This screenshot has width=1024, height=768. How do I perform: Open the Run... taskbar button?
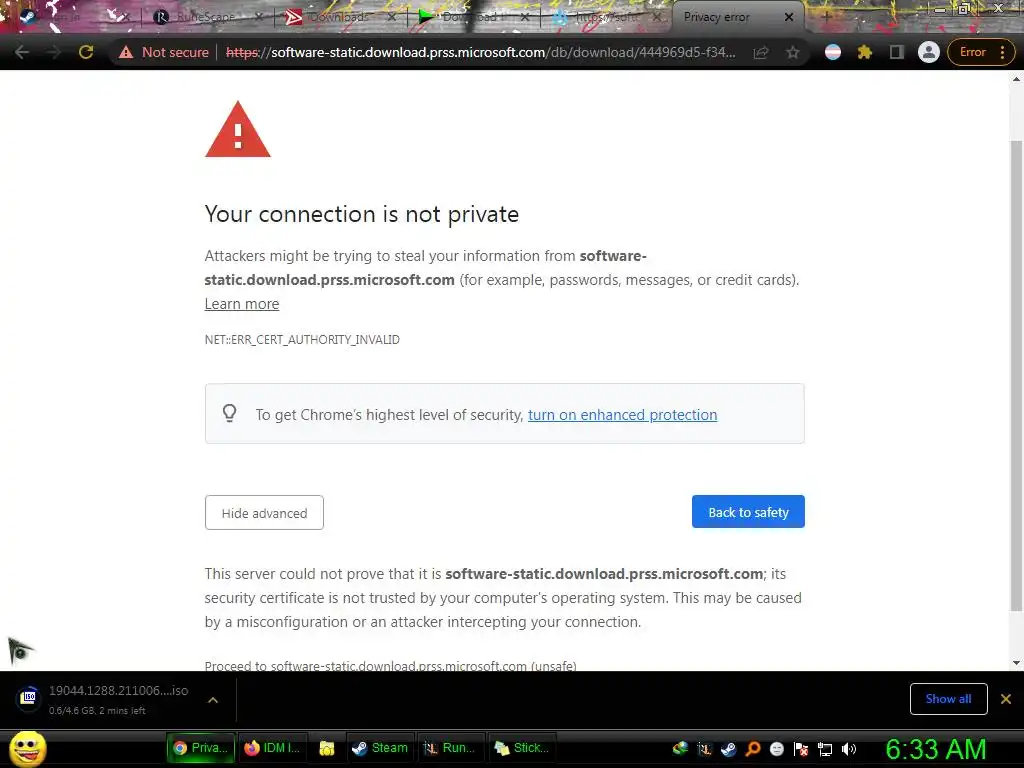(x=450, y=748)
